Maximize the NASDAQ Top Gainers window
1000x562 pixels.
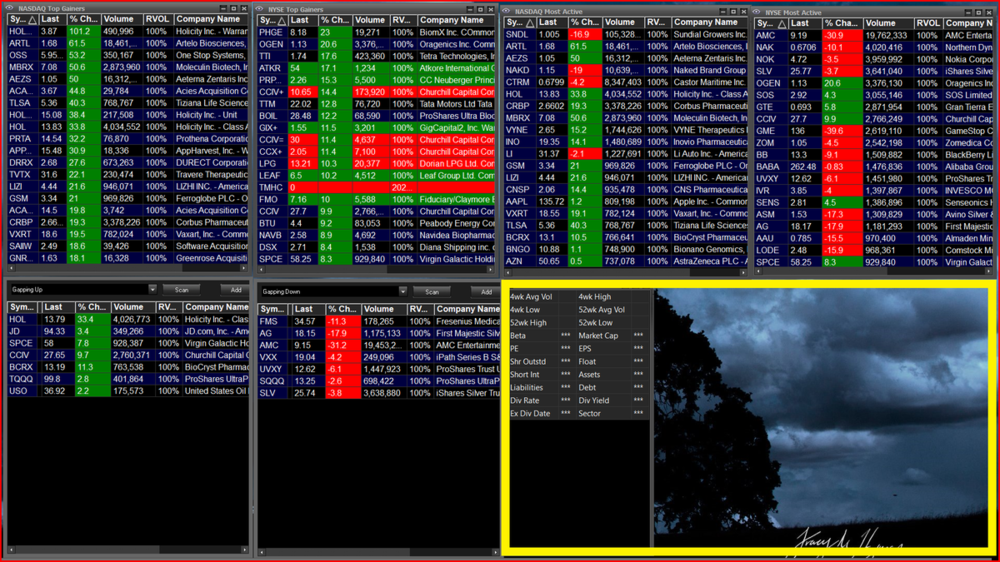(233, 8)
